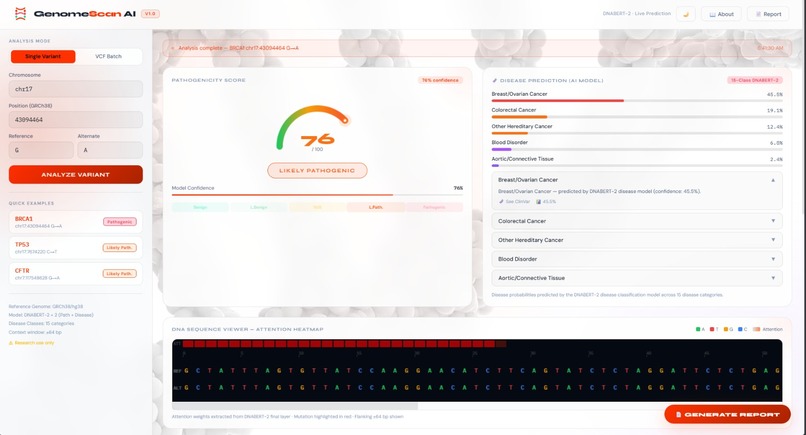Click the 76% confidence badge
806x435 pixels.
(x=440, y=80)
